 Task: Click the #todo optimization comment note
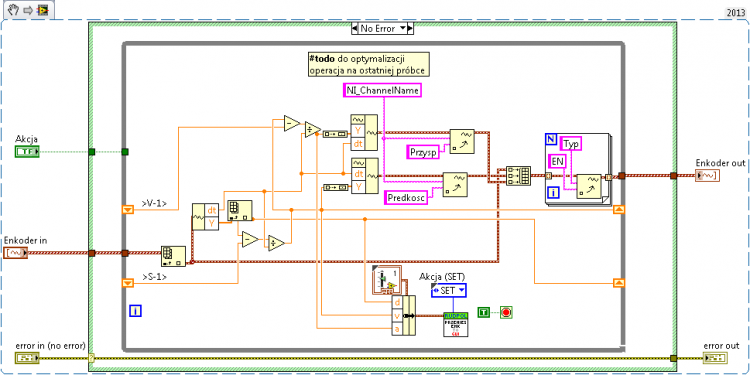[x=367, y=65]
